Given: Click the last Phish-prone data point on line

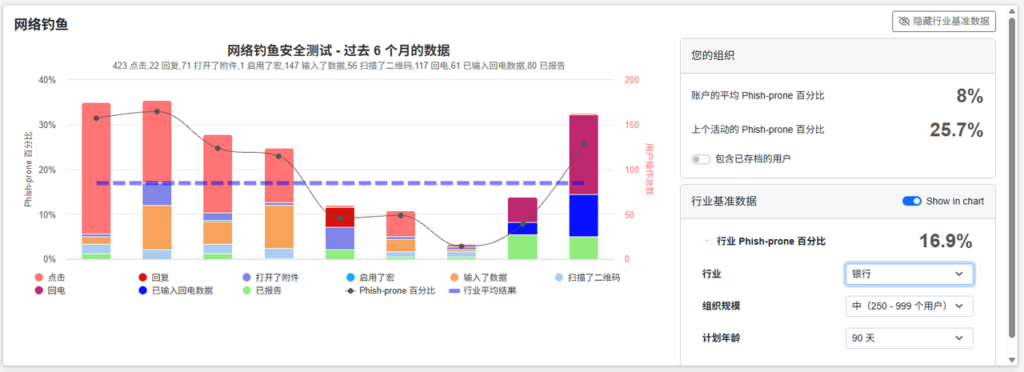Looking at the screenshot, I should (x=584, y=144).
